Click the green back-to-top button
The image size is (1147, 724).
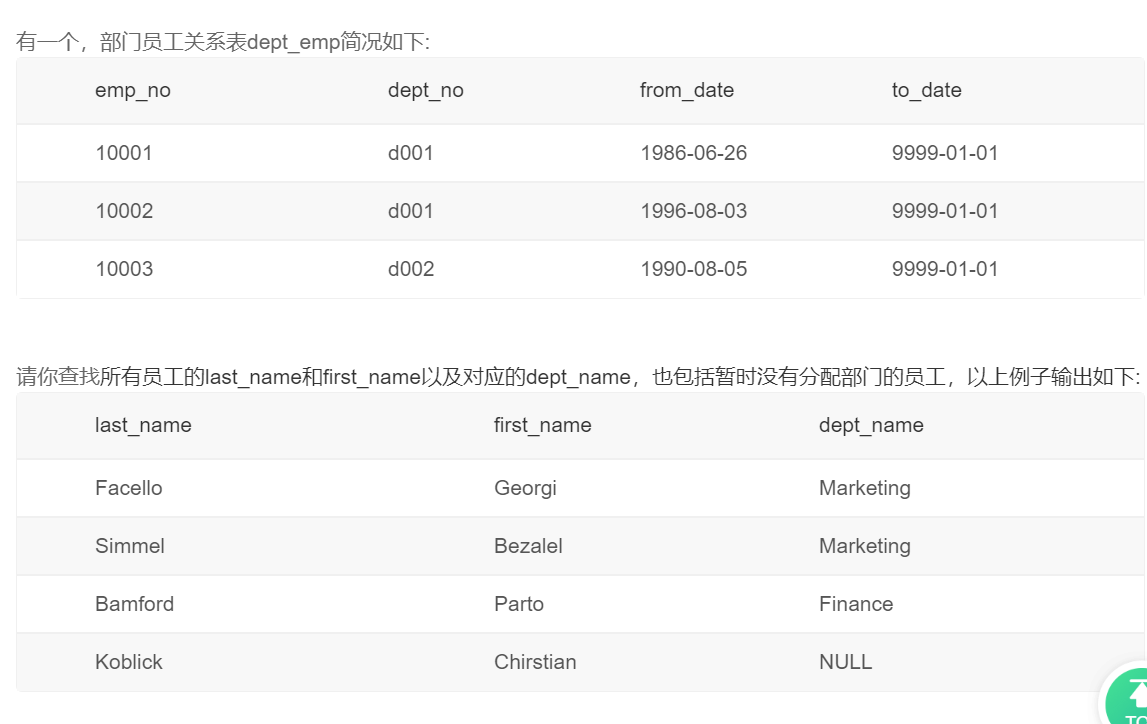click(x=1130, y=699)
